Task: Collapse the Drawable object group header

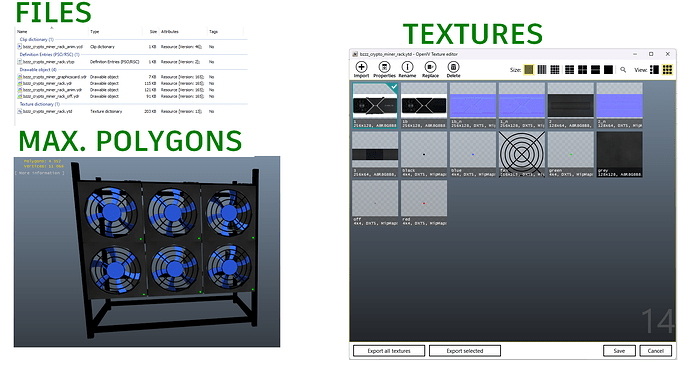Action: 38,70
